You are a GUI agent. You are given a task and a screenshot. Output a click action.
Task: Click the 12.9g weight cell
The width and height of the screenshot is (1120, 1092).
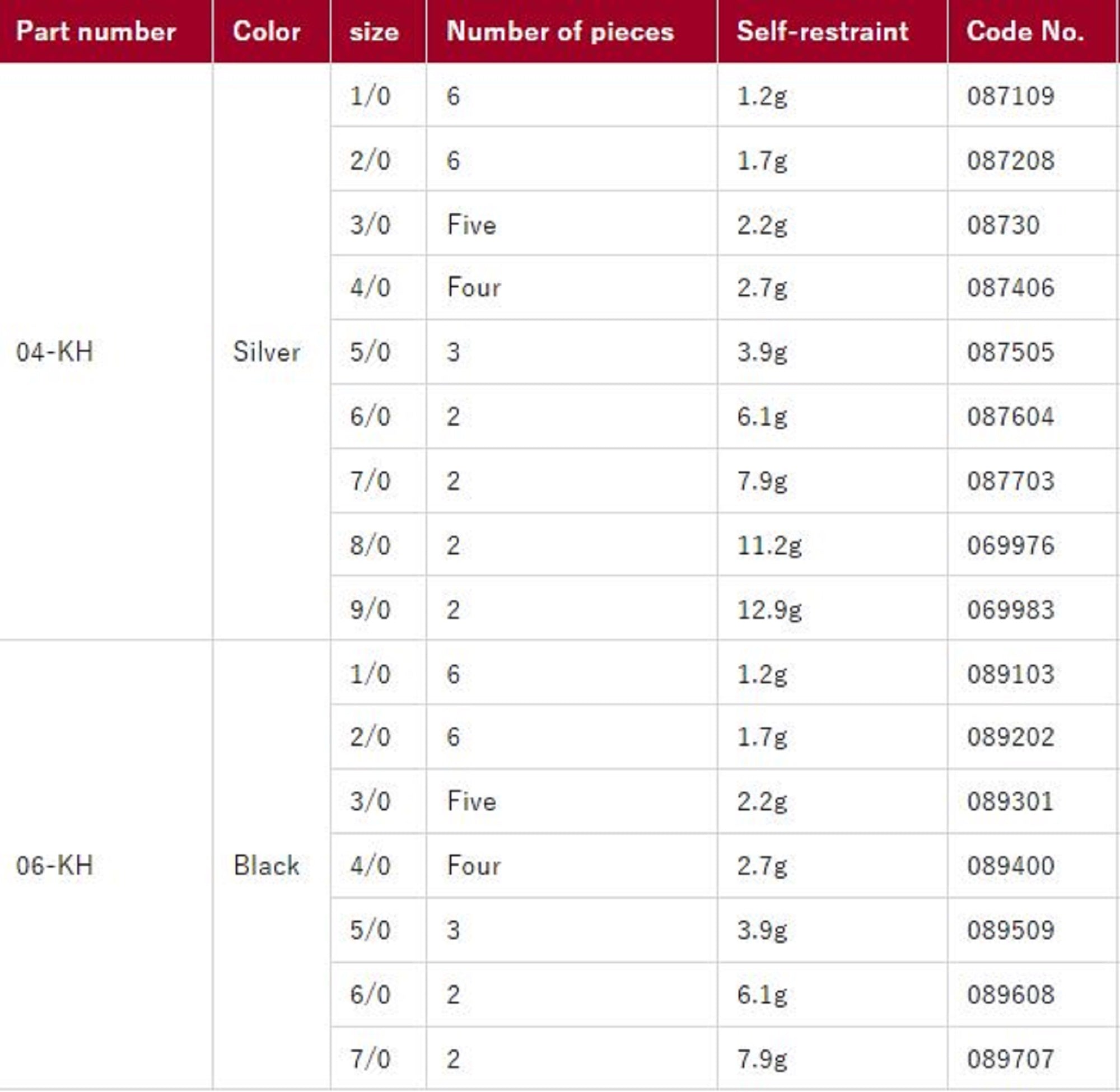click(769, 609)
